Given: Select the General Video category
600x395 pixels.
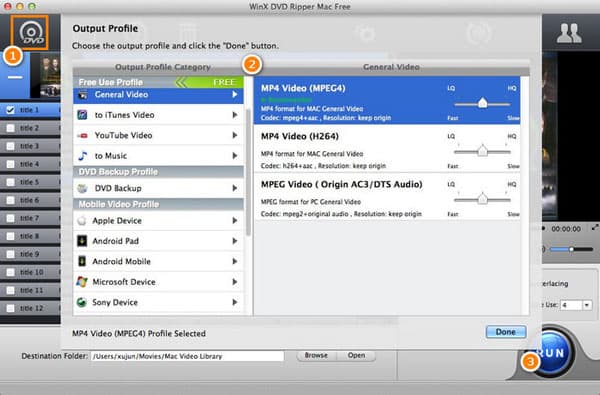Looking at the screenshot, I should coord(158,95).
